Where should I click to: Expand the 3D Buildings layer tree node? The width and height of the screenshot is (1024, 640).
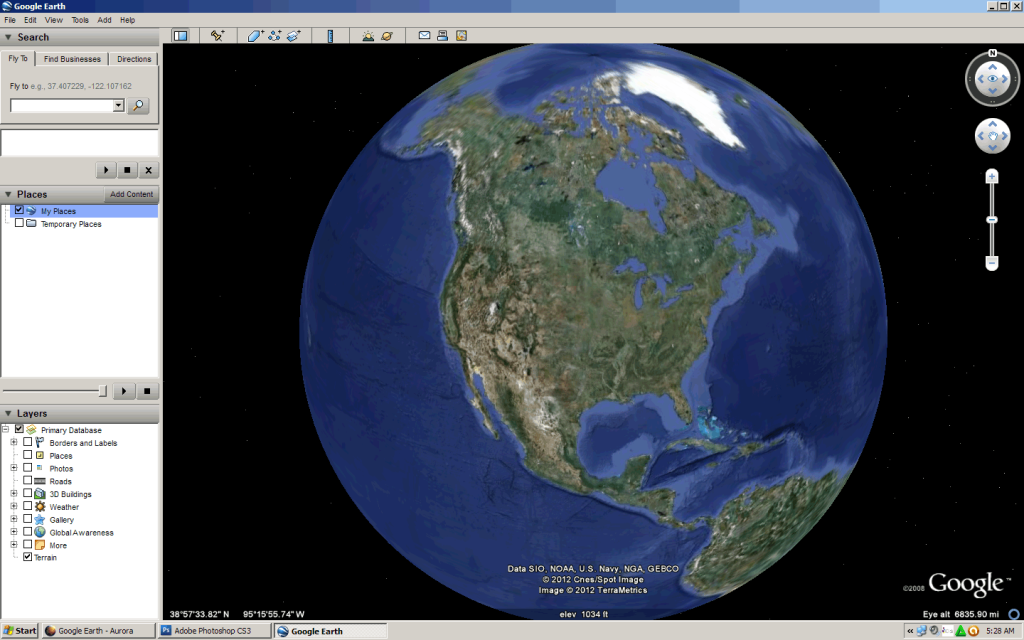[14, 494]
